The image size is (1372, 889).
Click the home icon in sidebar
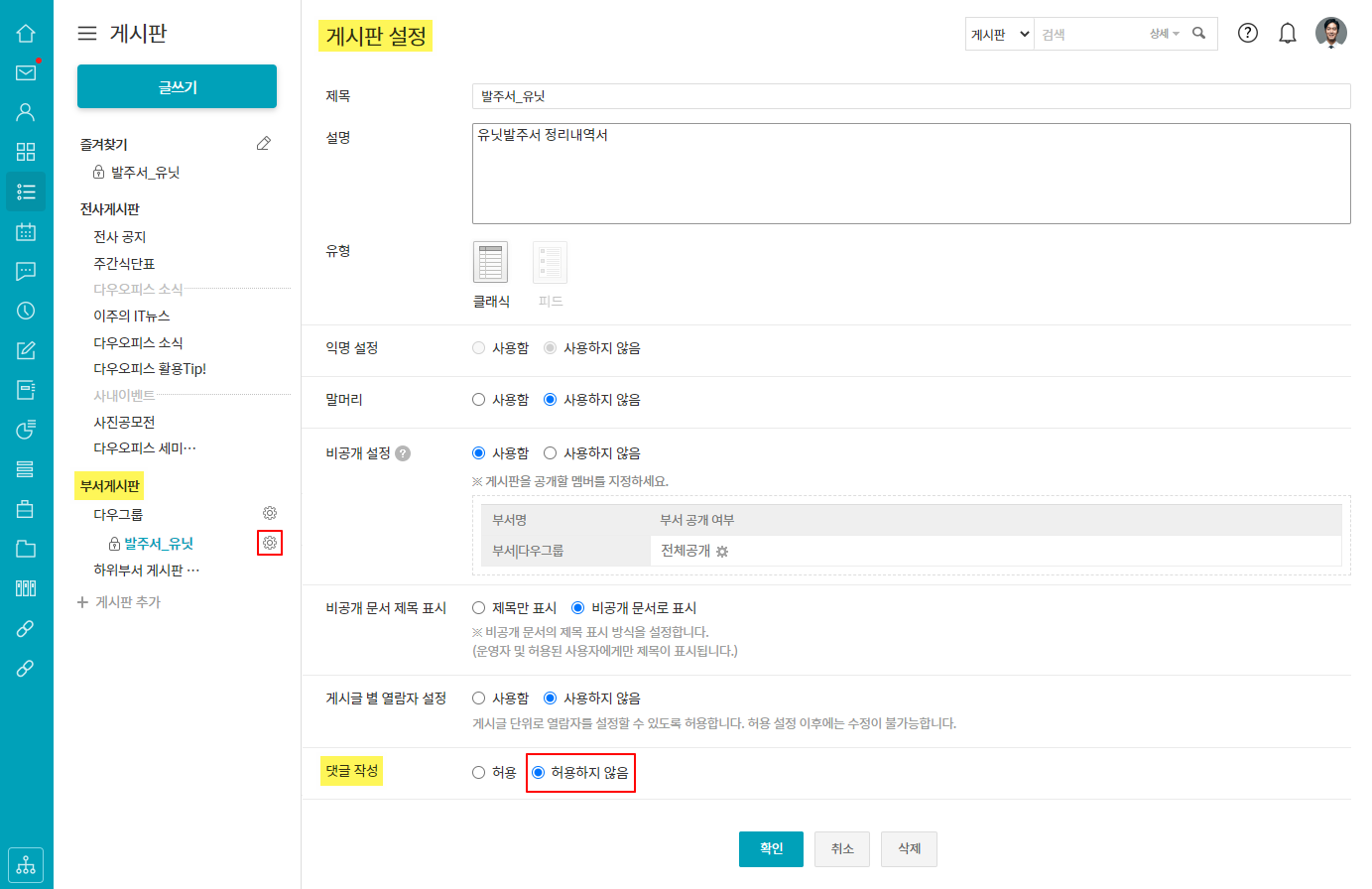26,33
